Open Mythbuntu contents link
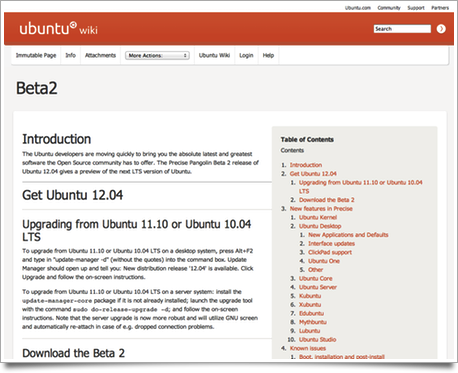This screenshot has height=373, width=458. (x=313, y=322)
